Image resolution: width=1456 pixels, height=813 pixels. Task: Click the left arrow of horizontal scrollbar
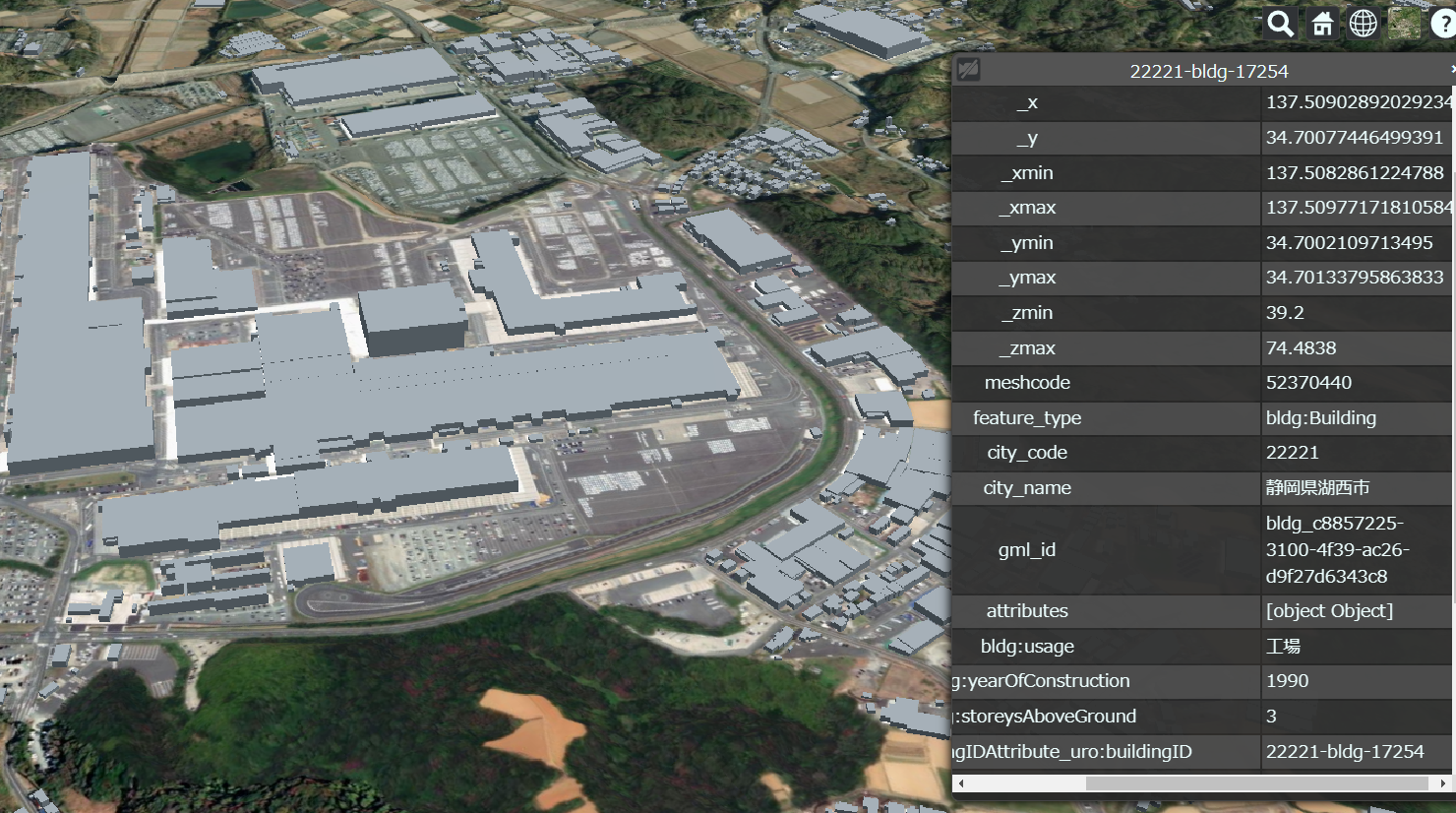(x=960, y=783)
